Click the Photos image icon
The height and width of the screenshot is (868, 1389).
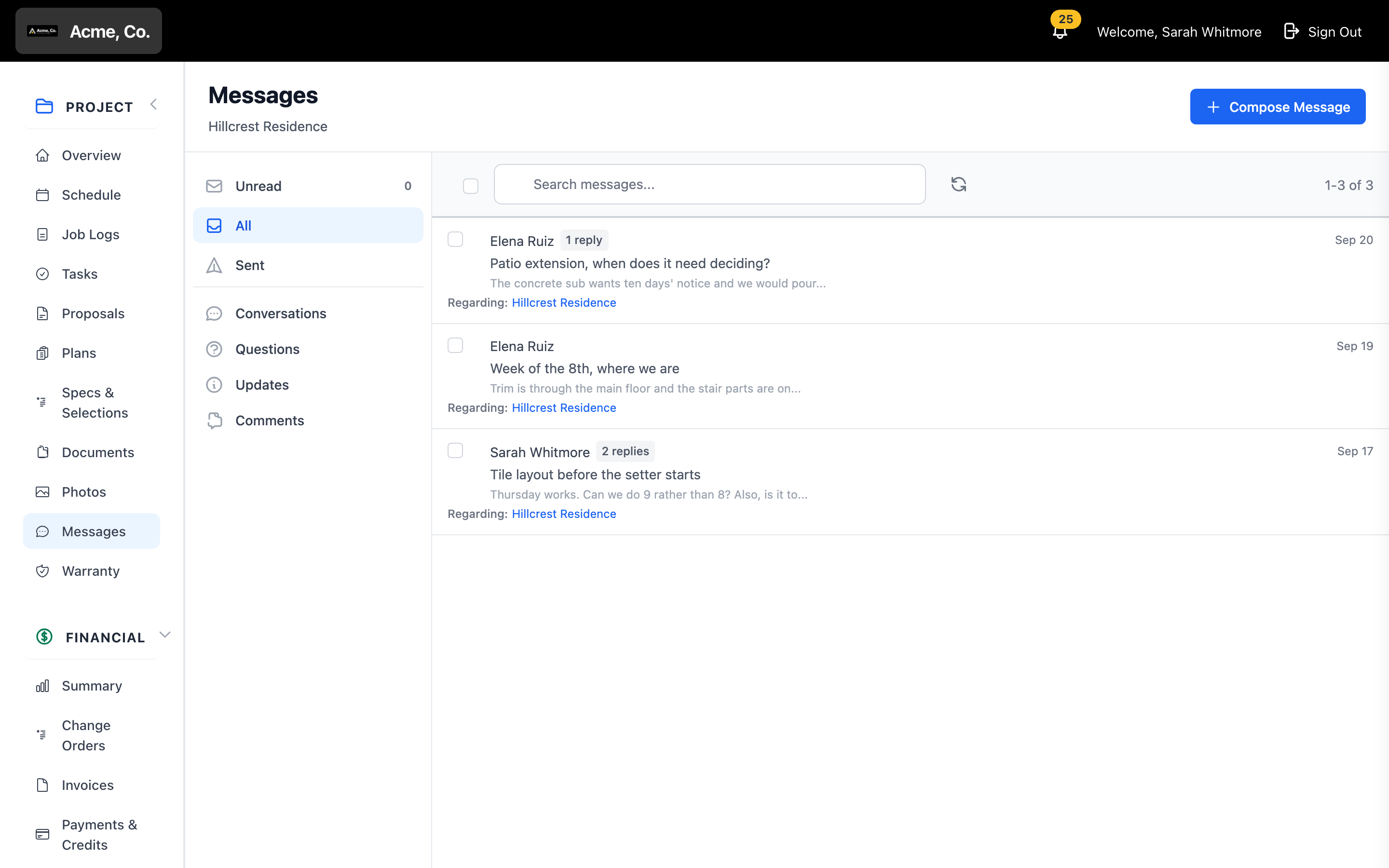click(x=42, y=492)
